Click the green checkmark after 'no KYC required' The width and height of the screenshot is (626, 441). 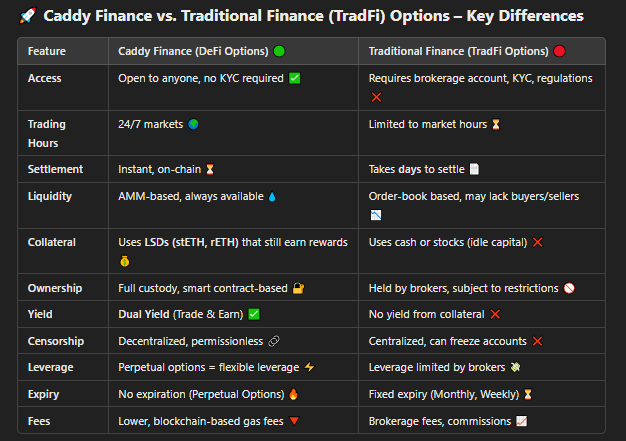pos(295,78)
